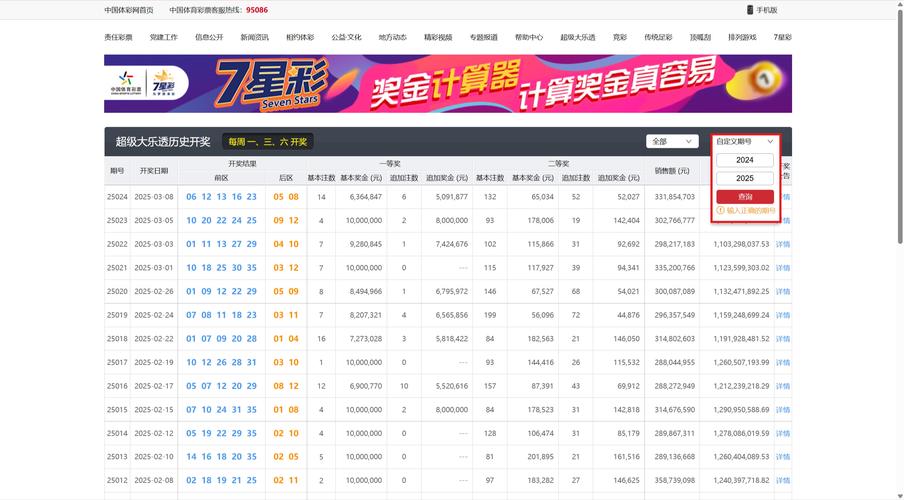The height and width of the screenshot is (500, 904).
Task: Click first prize amount 6,364,847
Action: pos(366,197)
